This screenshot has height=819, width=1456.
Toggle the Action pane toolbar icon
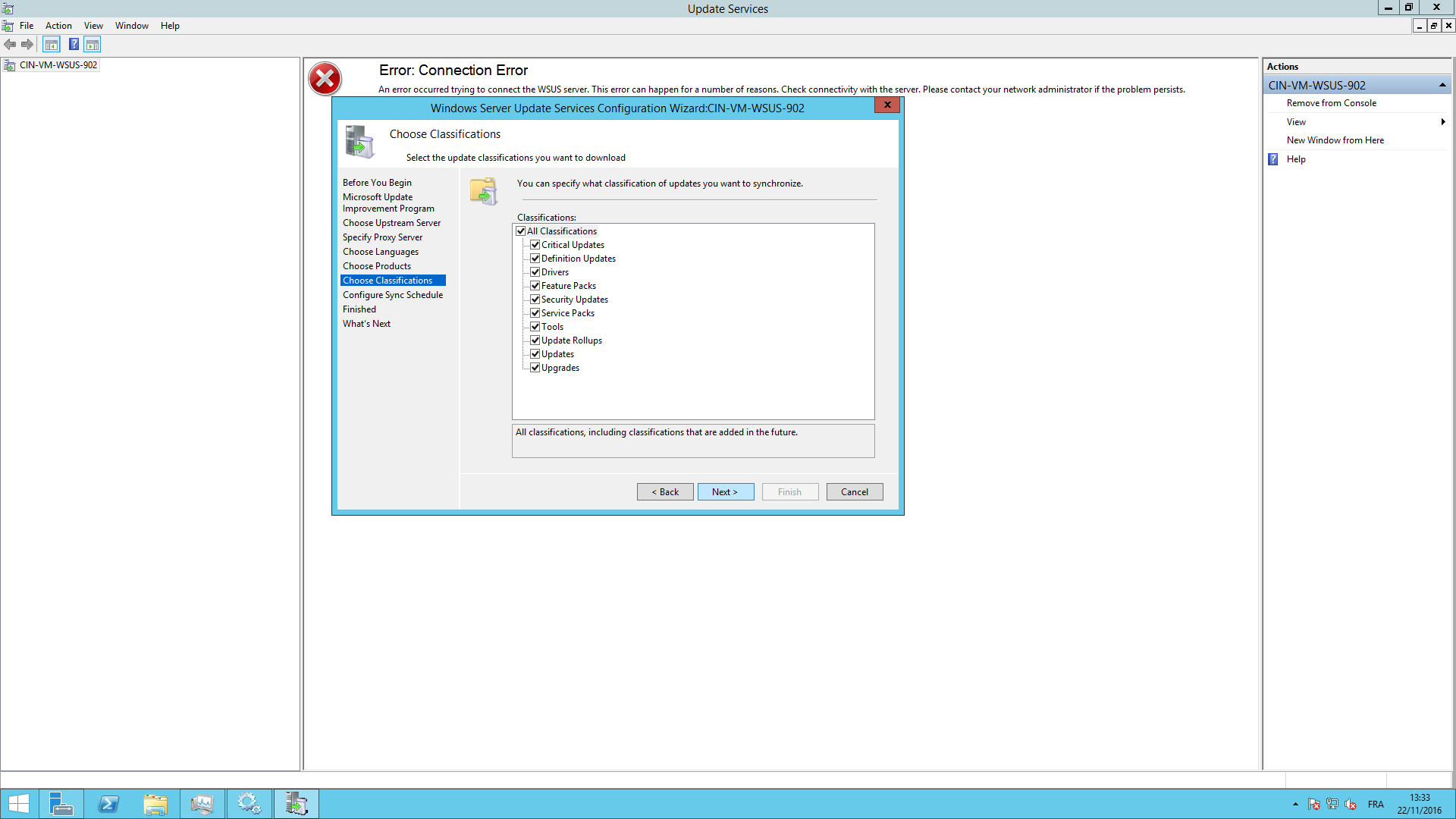tap(93, 45)
